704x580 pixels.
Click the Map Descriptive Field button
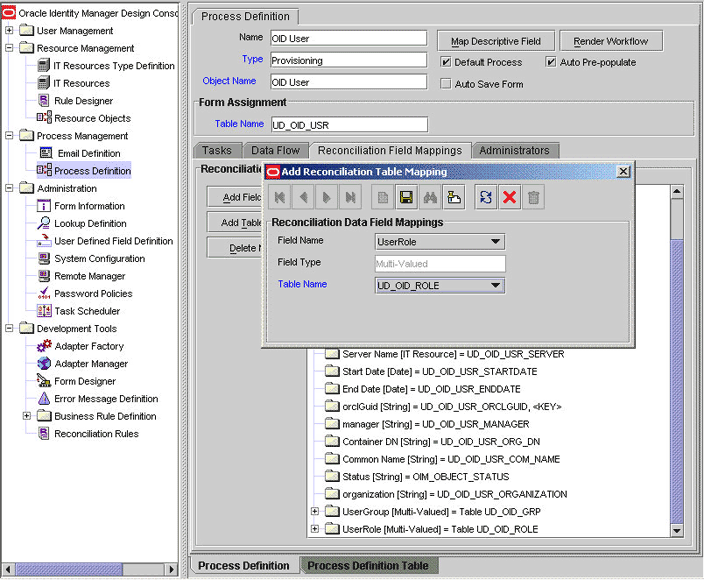[x=496, y=41]
